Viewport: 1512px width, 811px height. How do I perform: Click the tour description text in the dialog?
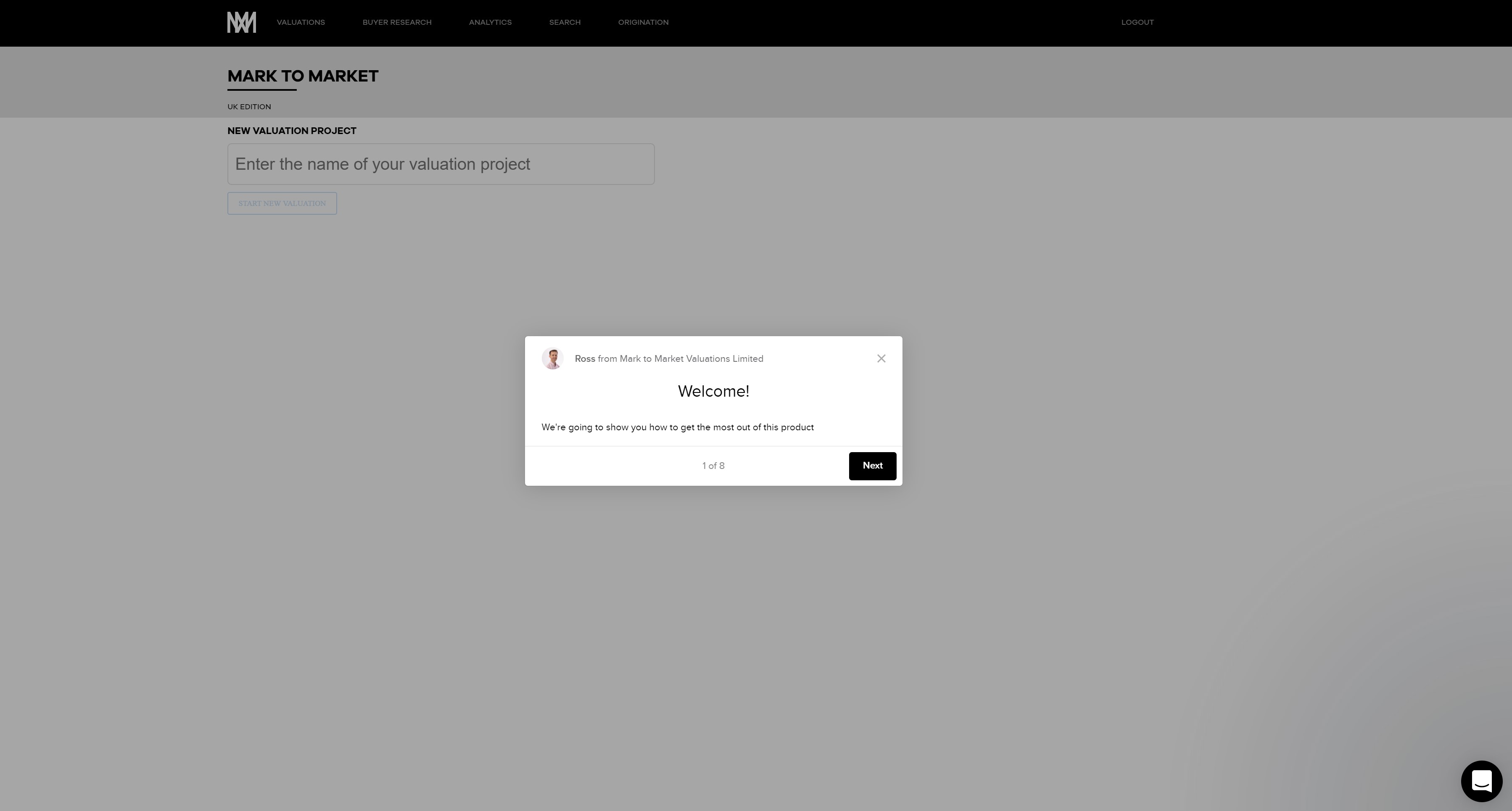click(x=677, y=427)
